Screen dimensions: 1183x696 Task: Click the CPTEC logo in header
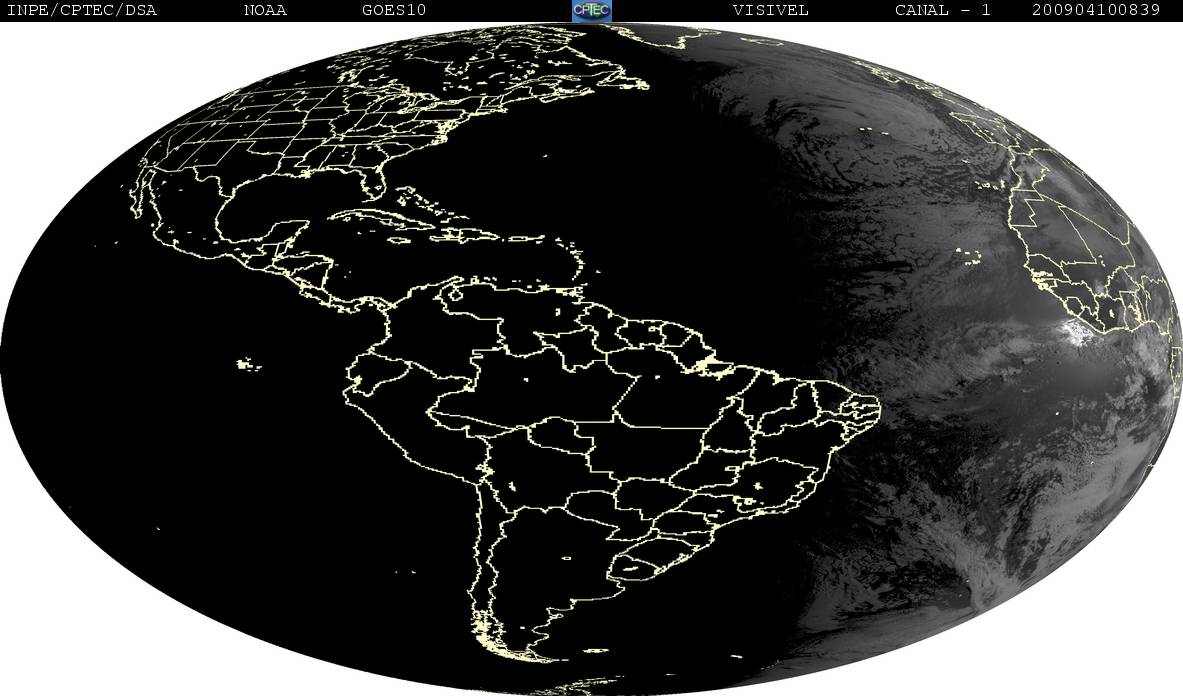pyautogui.click(x=592, y=10)
